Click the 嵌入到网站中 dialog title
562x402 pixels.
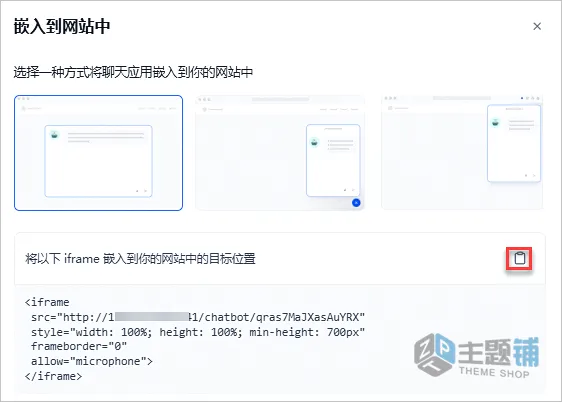pyautogui.click(x=62, y=27)
